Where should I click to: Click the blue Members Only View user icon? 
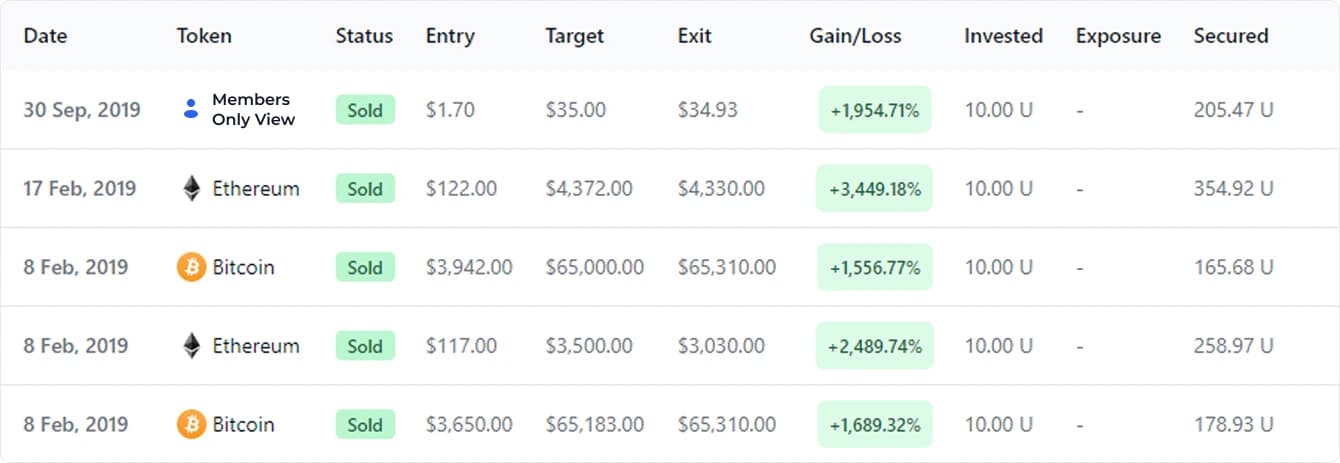point(191,109)
